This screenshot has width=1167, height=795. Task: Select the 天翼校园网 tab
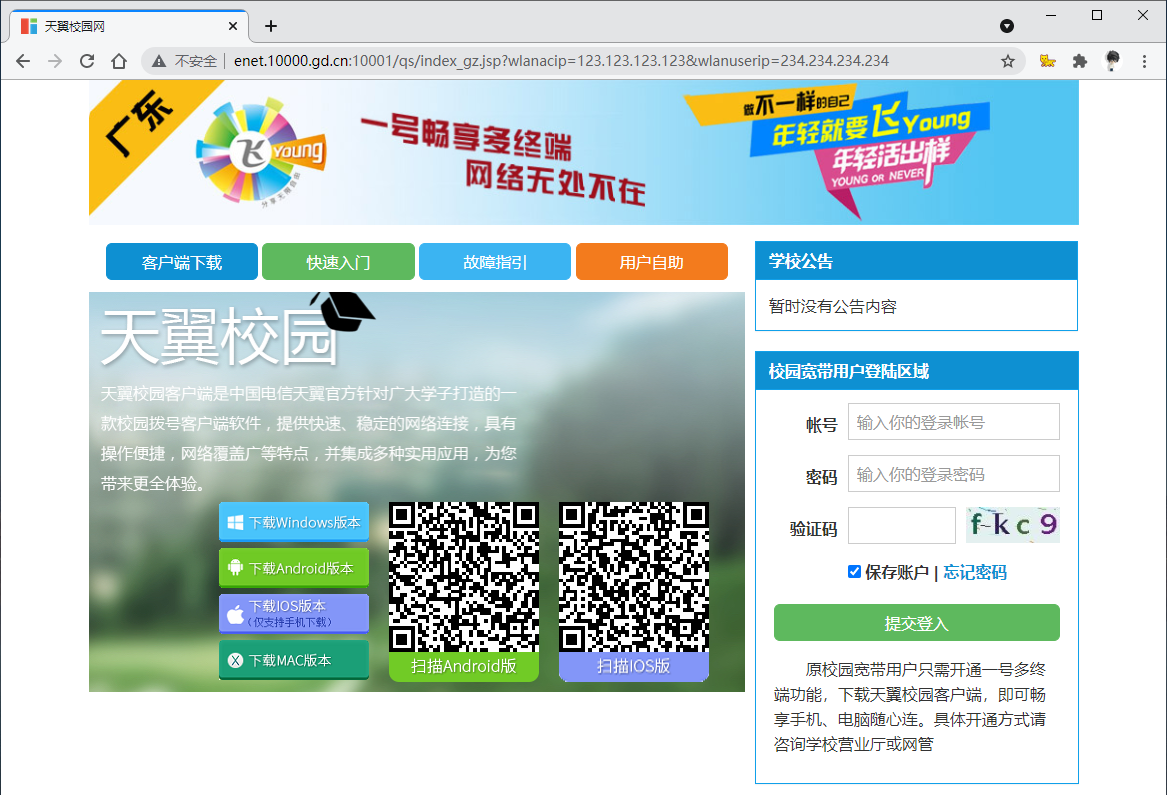(129, 26)
